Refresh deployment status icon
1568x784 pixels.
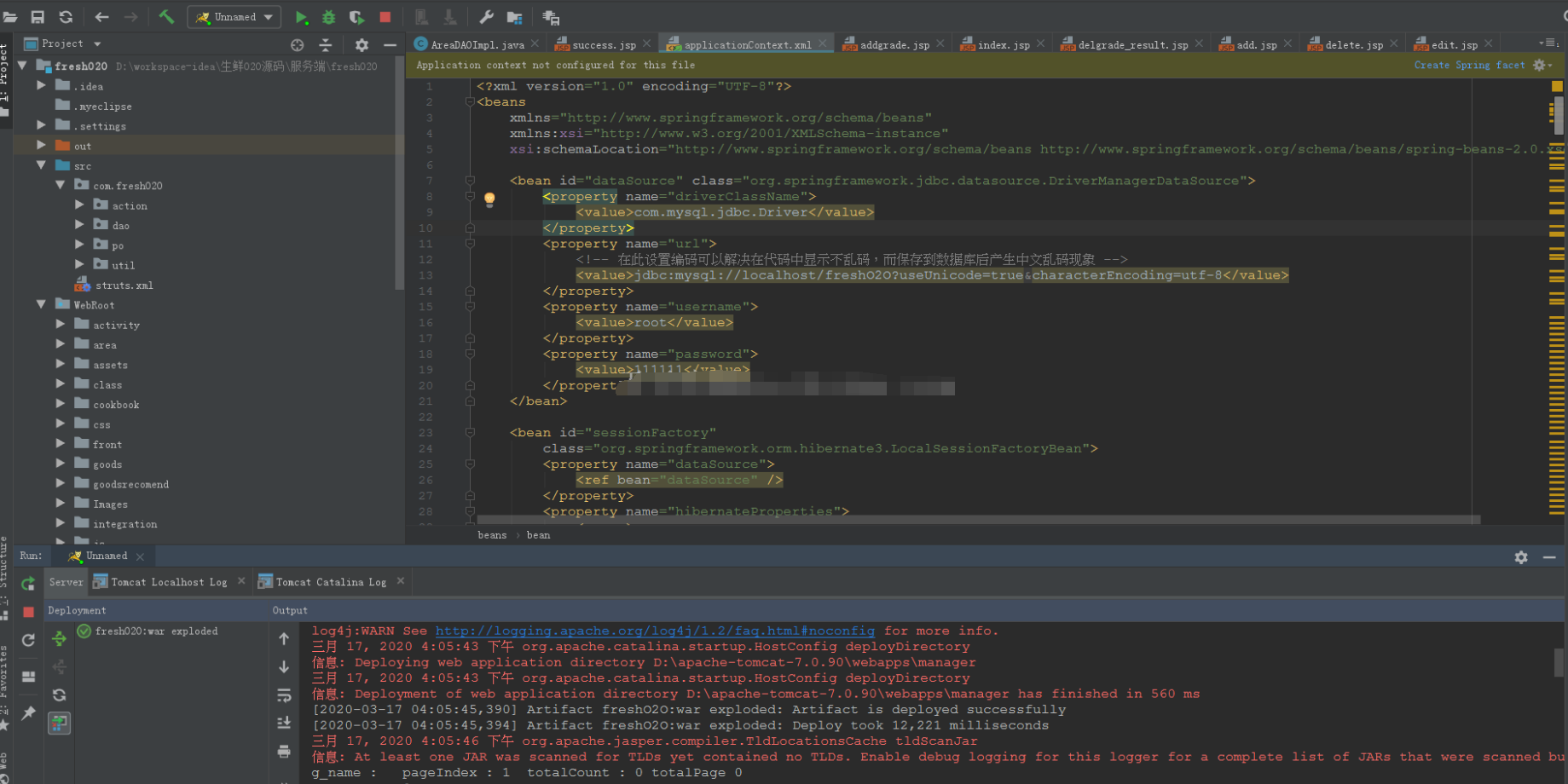click(x=59, y=695)
